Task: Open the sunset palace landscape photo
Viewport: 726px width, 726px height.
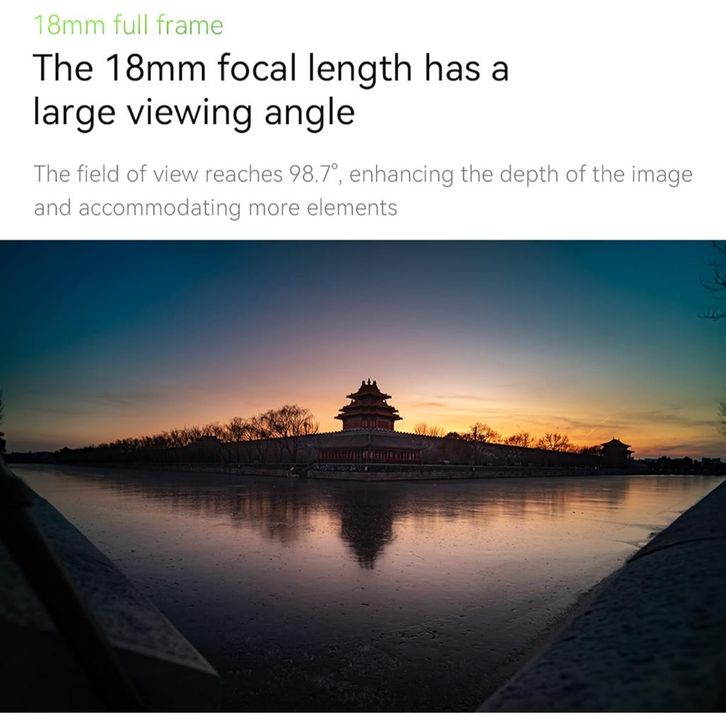Action: click(x=363, y=476)
